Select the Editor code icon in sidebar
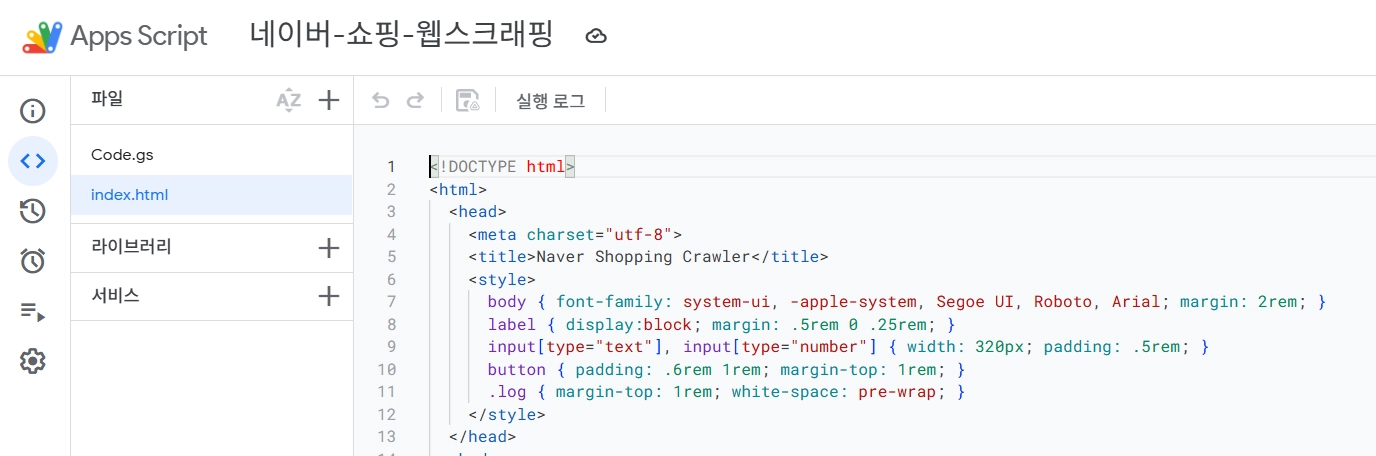This screenshot has width=1376, height=456. [33, 161]
